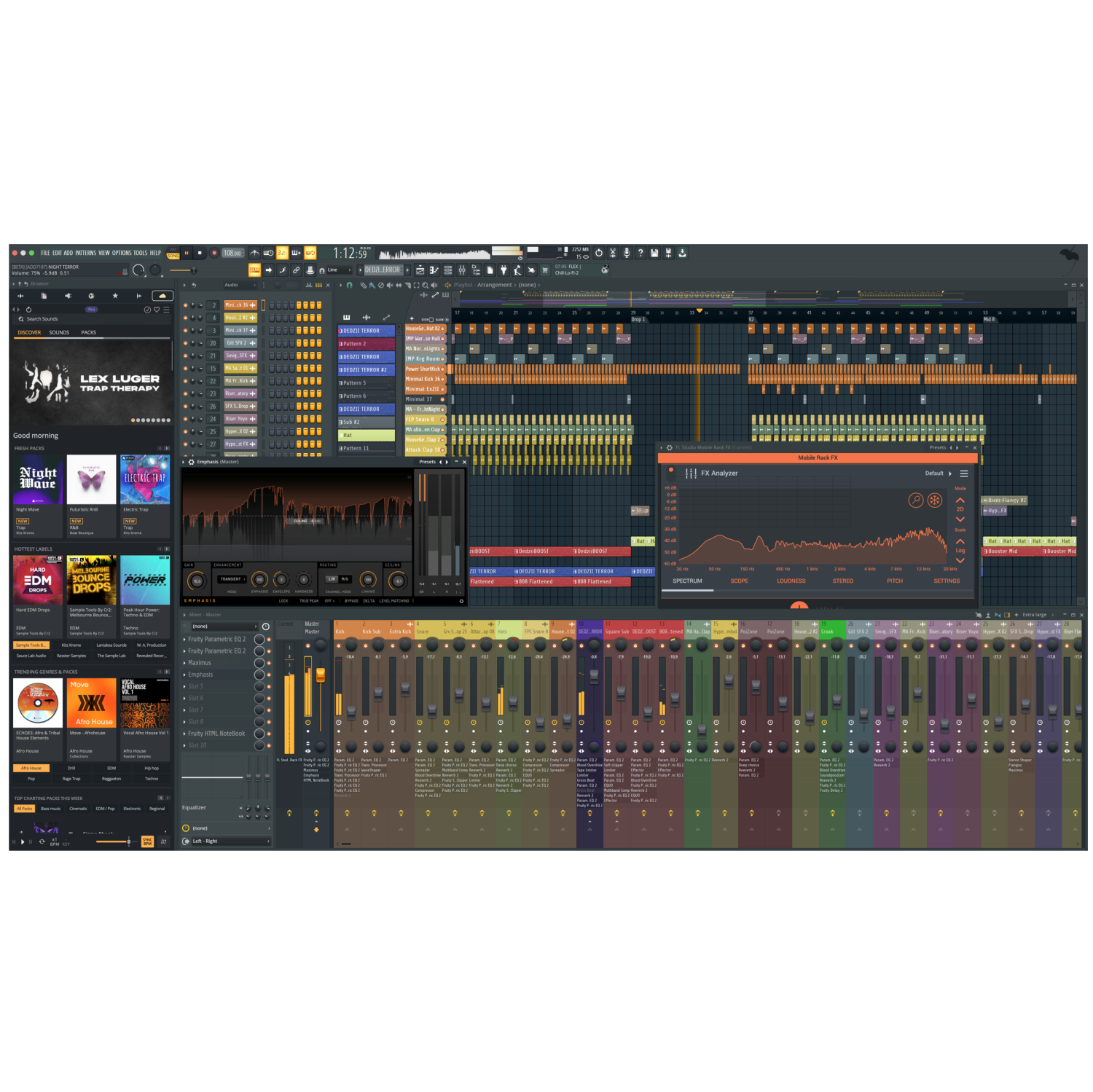Click the save project icon in the toolbar
The width and height of the screenshot is (1093, 1092).
[x=654, y=253]
